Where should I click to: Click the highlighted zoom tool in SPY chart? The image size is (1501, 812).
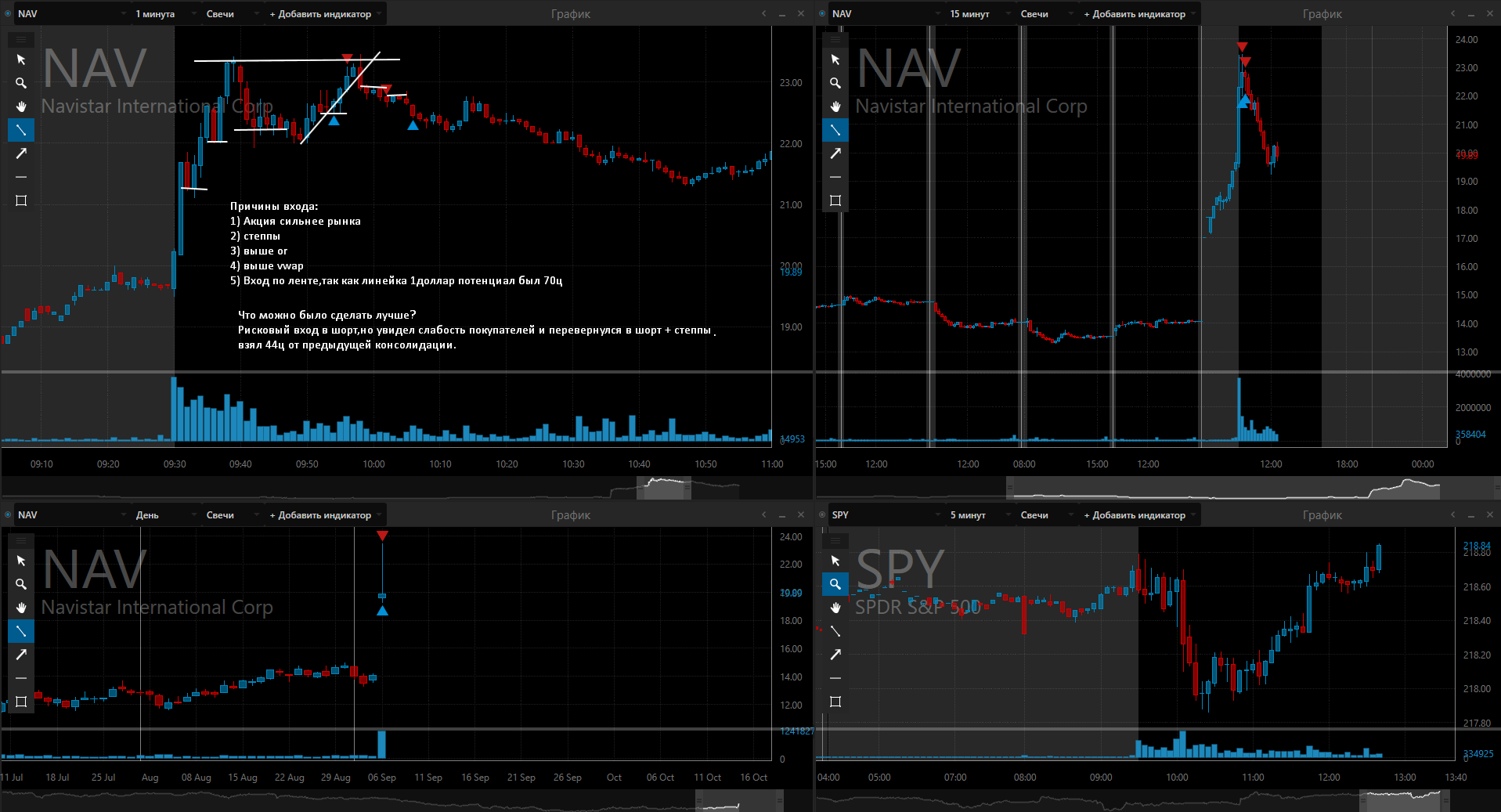835,584
